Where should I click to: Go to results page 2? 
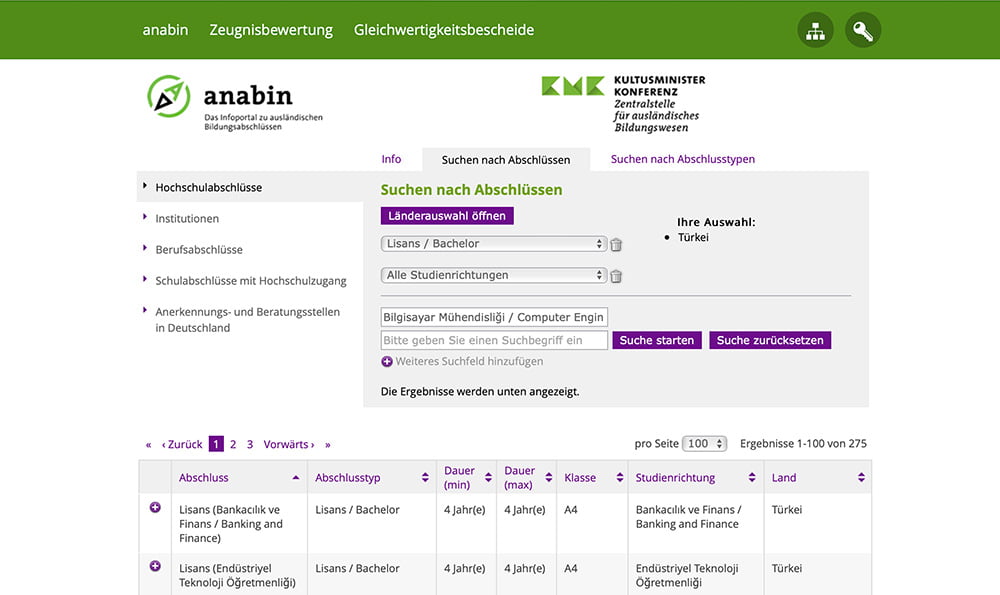point(233,444)
